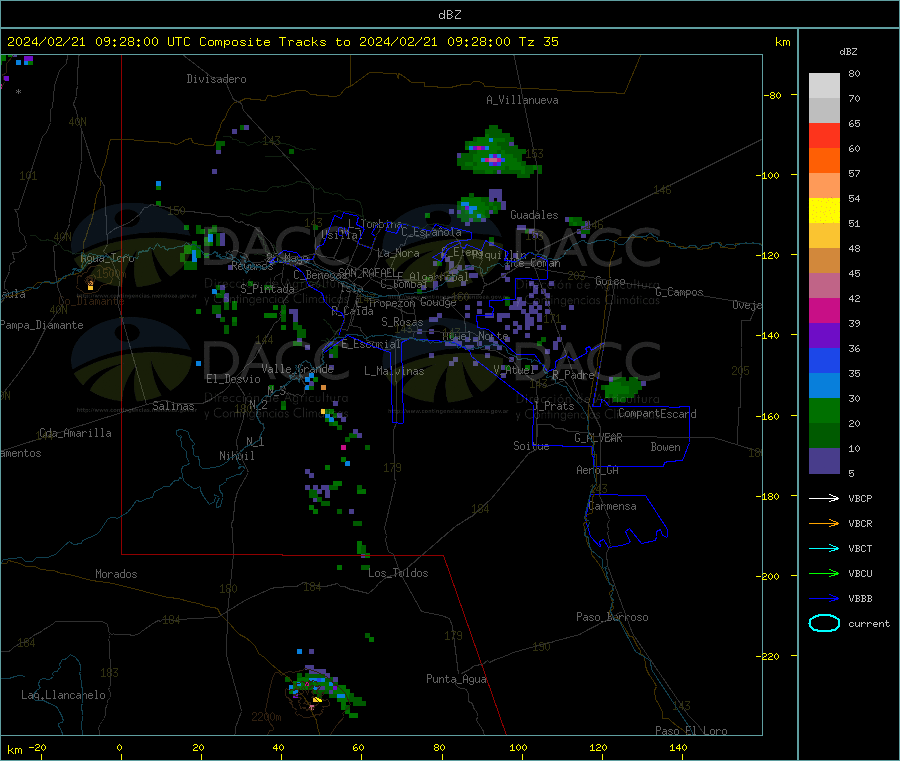
Task: Click the 'La_Nora' map label
Action: [398, 253]
